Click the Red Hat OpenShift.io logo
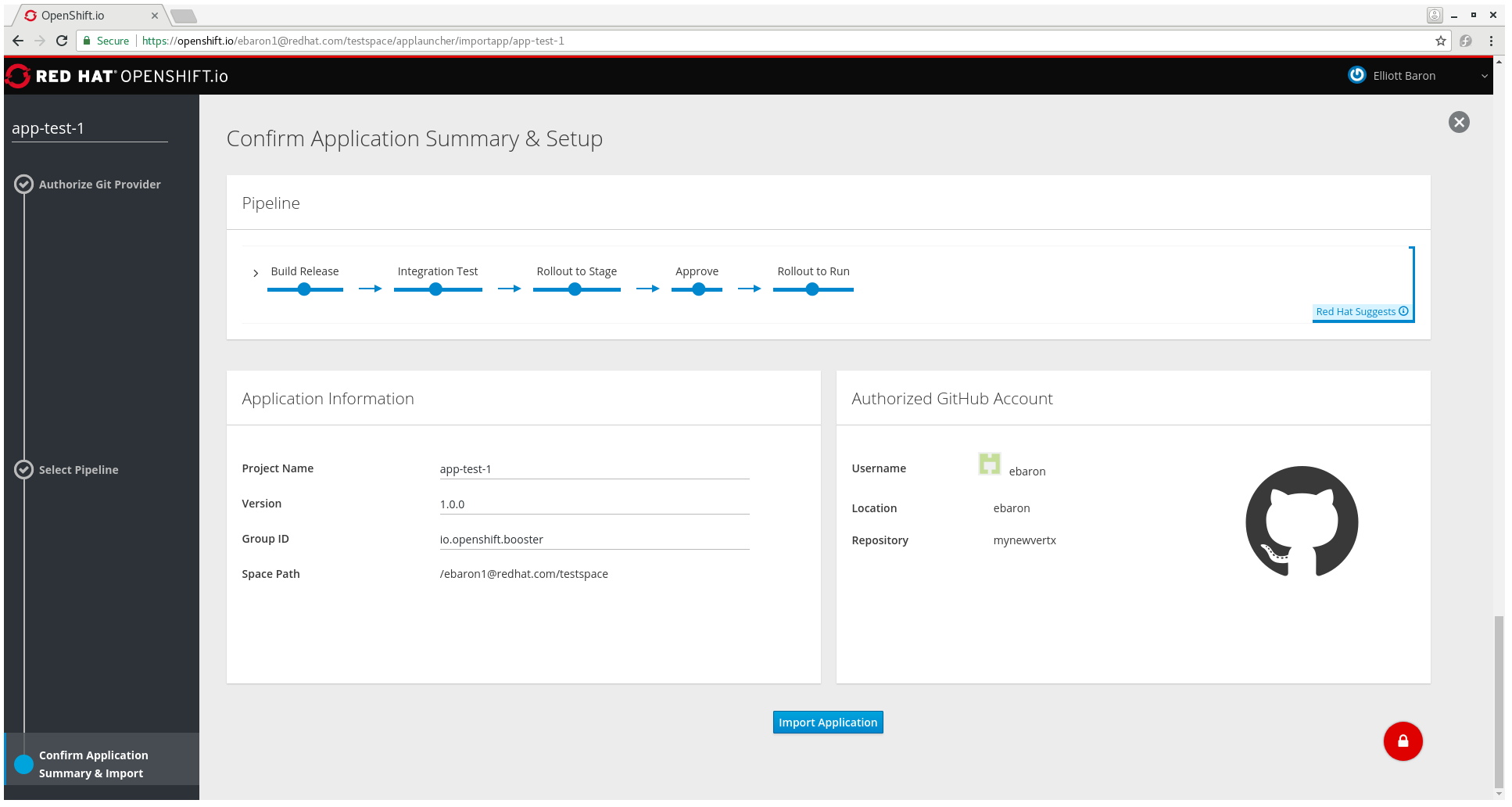Viewport: 1512px width, 807px height. pyautogui.click(x=117, y=76)
